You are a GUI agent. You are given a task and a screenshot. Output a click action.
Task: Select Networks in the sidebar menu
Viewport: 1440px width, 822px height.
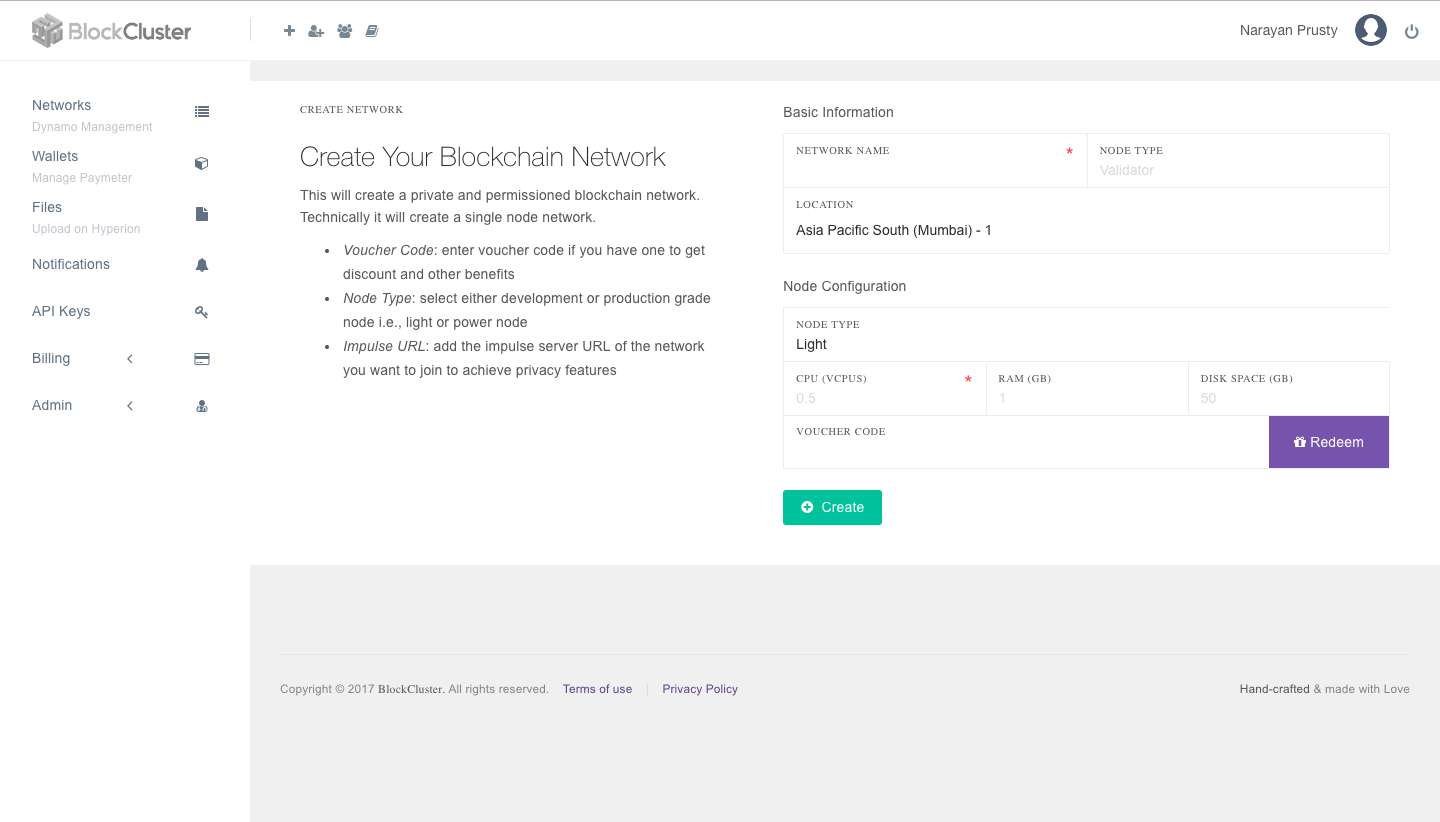point(61,105)
